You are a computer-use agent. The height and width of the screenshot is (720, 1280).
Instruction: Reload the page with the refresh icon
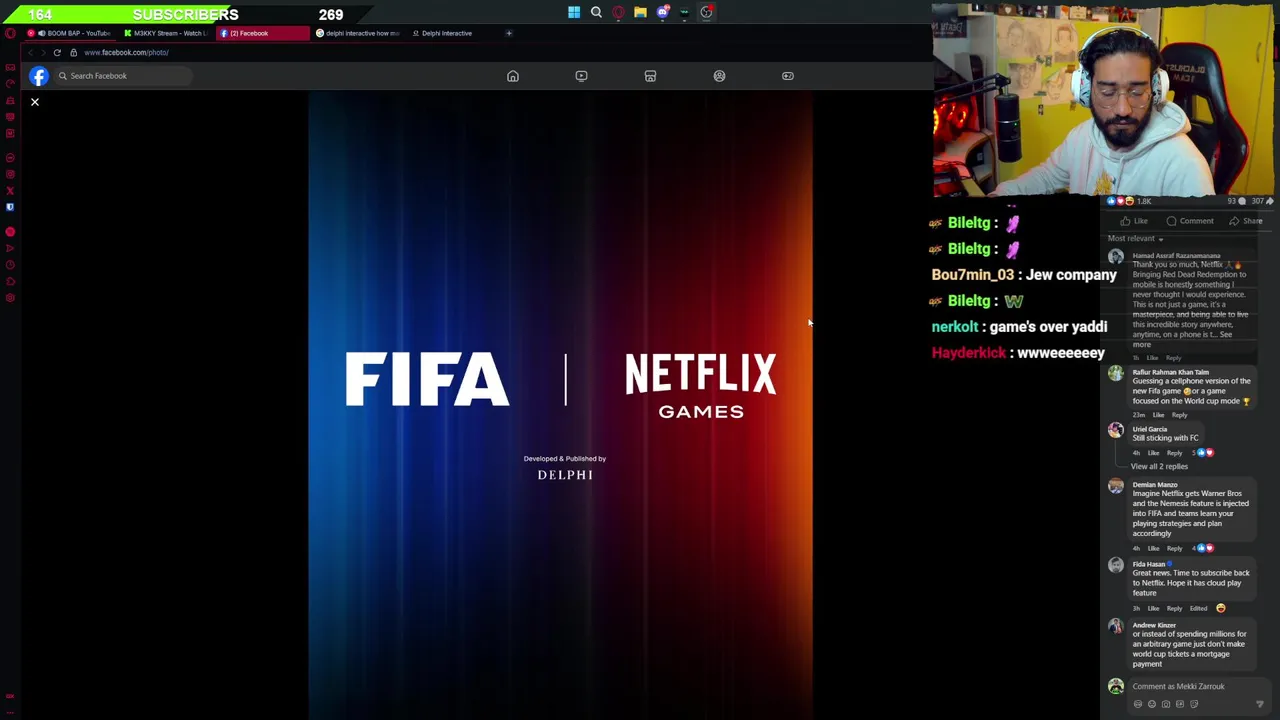click(57, 52)
